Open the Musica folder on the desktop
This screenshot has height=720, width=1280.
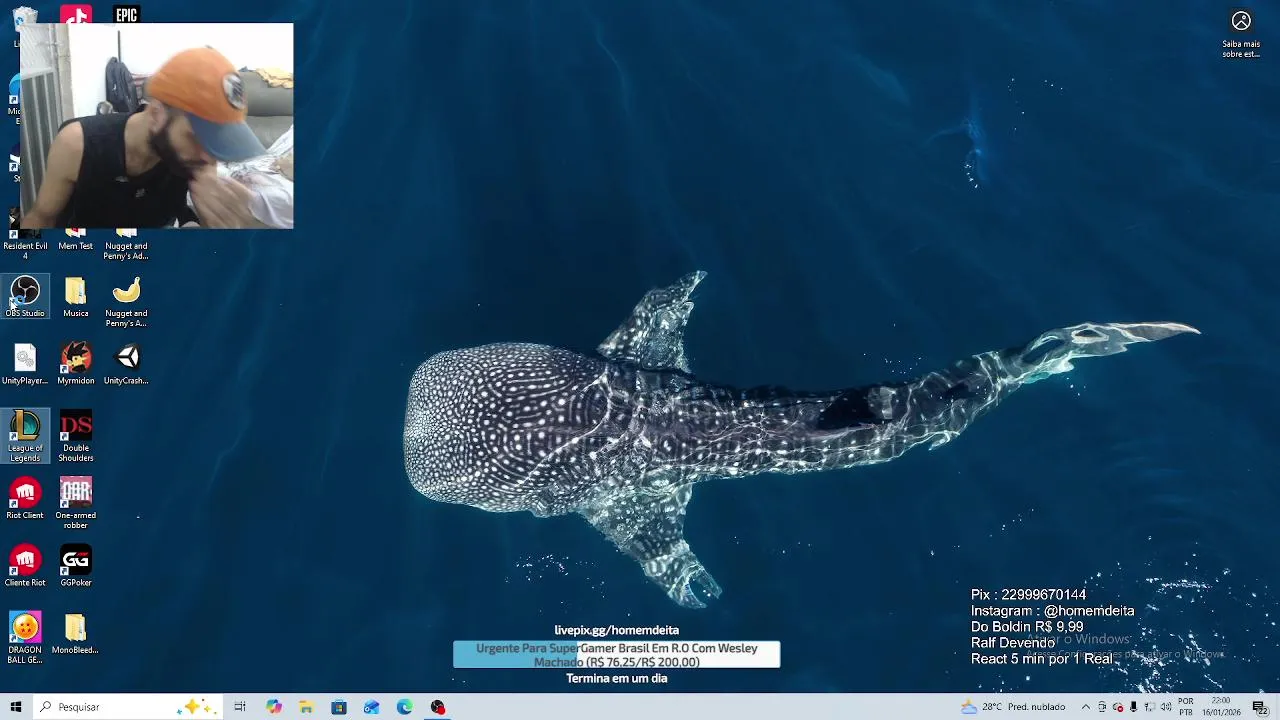pyautogui.click(x=76, y=297)
